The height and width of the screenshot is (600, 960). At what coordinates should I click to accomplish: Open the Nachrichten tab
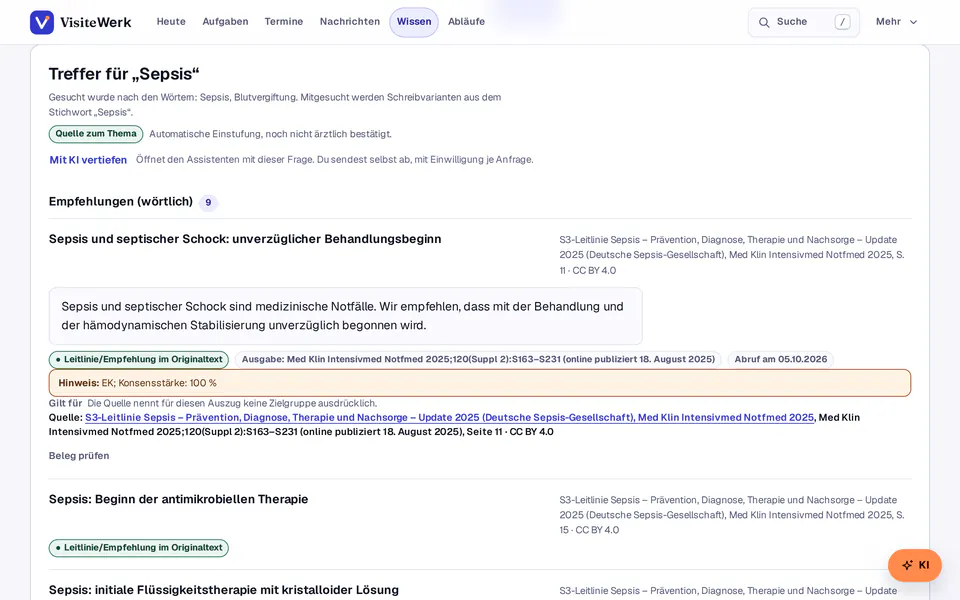click(350, 21)
